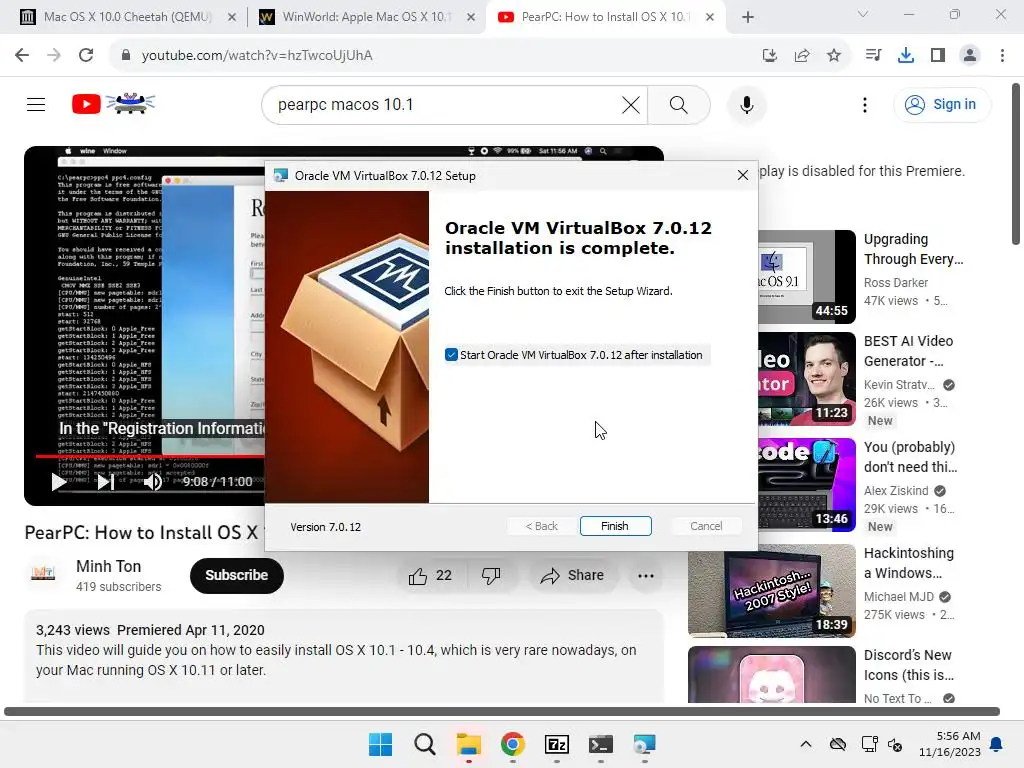Screen dimensions: 1024x768
Task: Toggle Chrome side panel icon
Action: (x=938, y=56)
